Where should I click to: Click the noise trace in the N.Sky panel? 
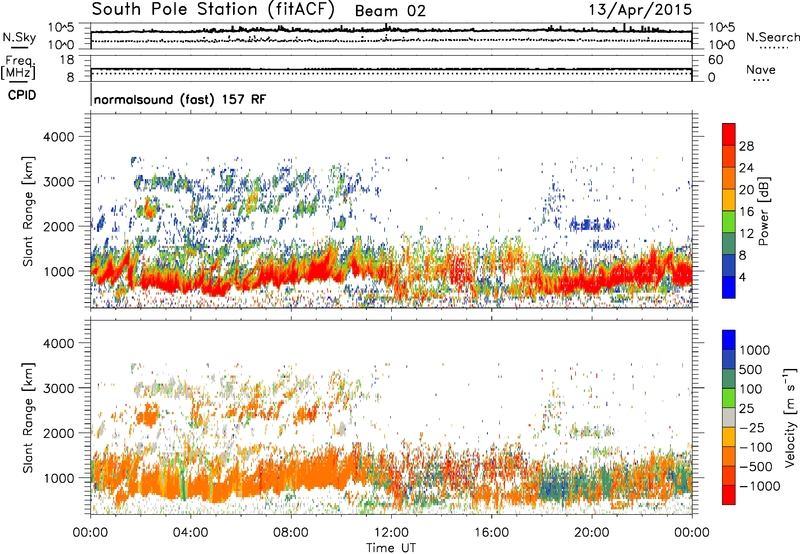coord(391,31)
